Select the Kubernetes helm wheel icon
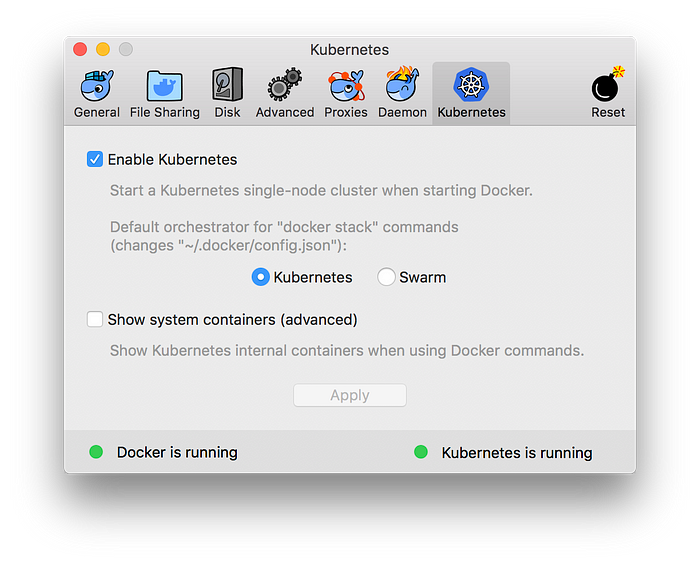The width and height of the screenshot is (700, 565). tap(471, 85)
